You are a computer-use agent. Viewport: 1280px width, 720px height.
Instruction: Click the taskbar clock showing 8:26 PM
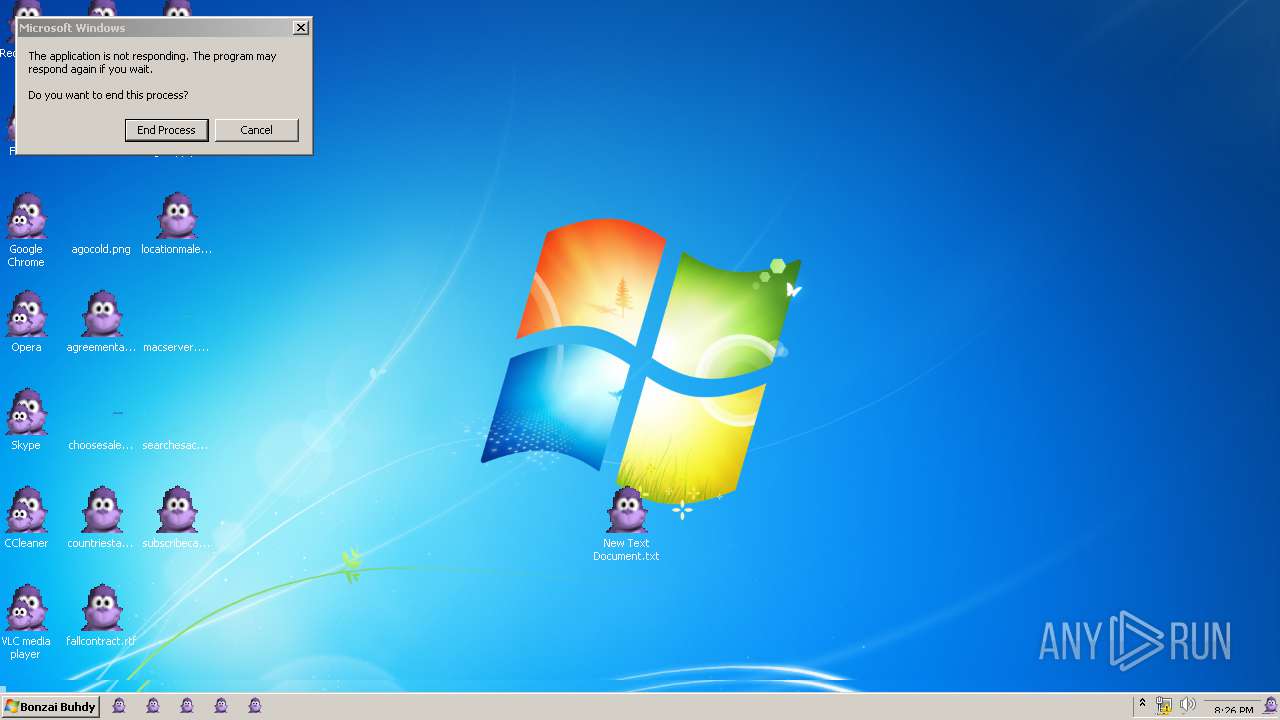pos(1233,709)
